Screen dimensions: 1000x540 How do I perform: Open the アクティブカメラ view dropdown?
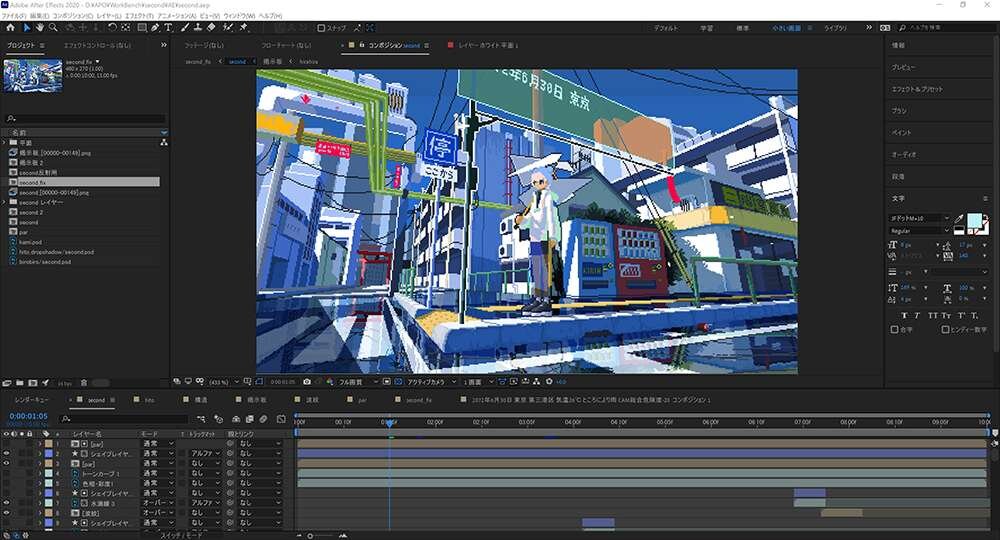430,381
